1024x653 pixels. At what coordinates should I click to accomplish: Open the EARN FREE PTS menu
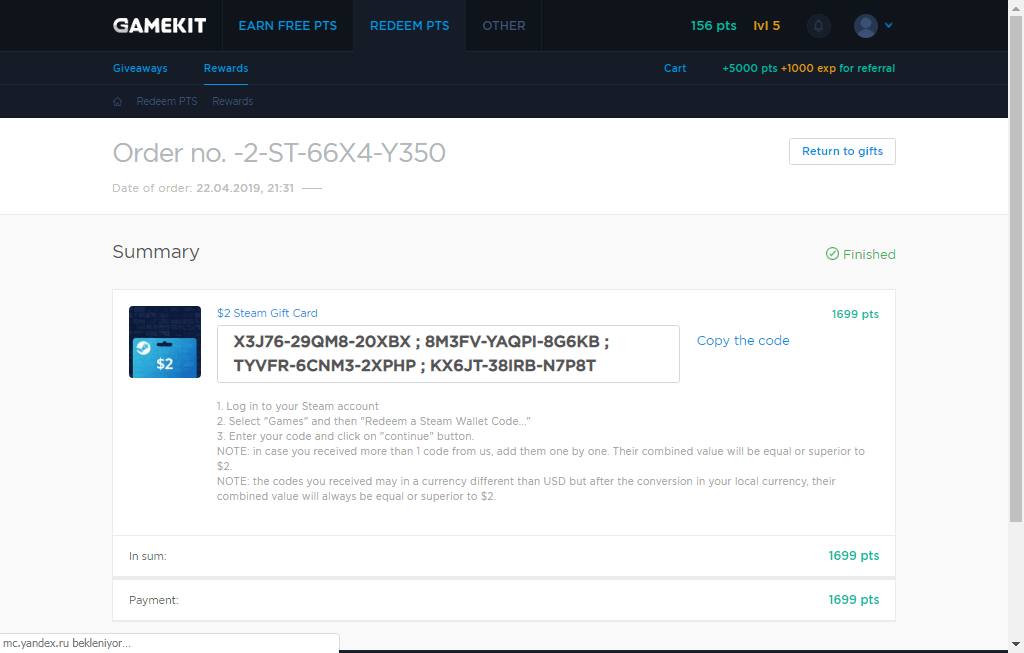pos(287,25)
